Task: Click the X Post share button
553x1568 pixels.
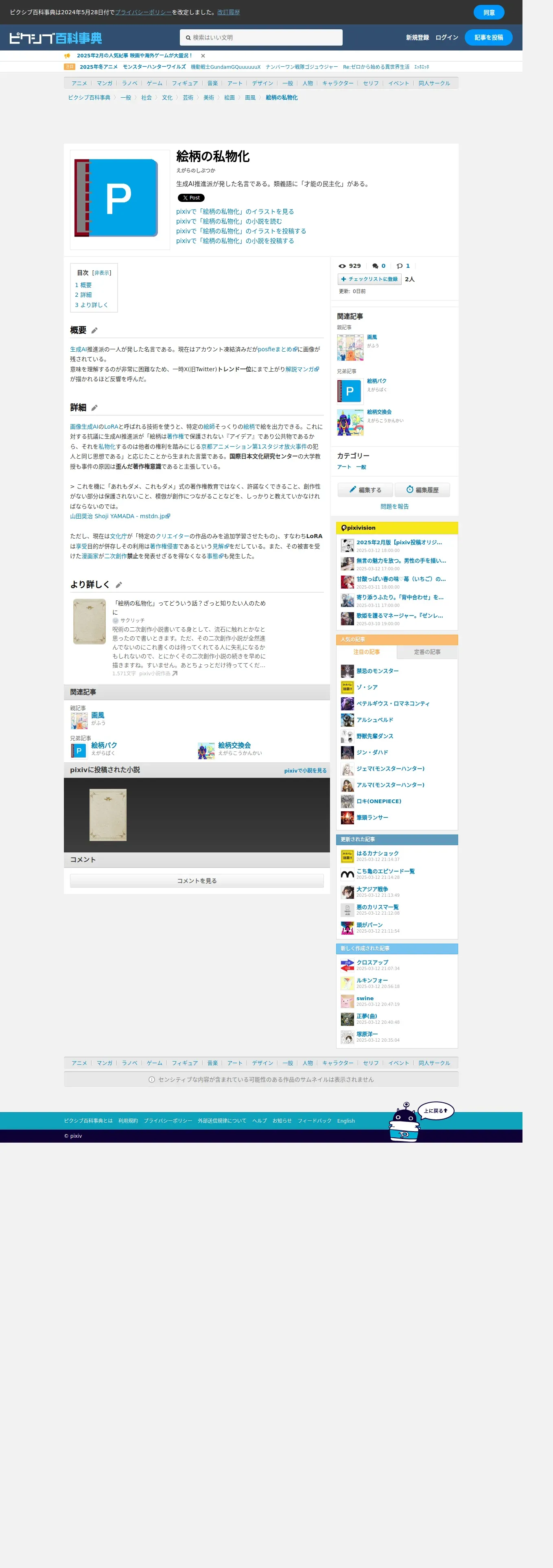Action: [191, 198]
